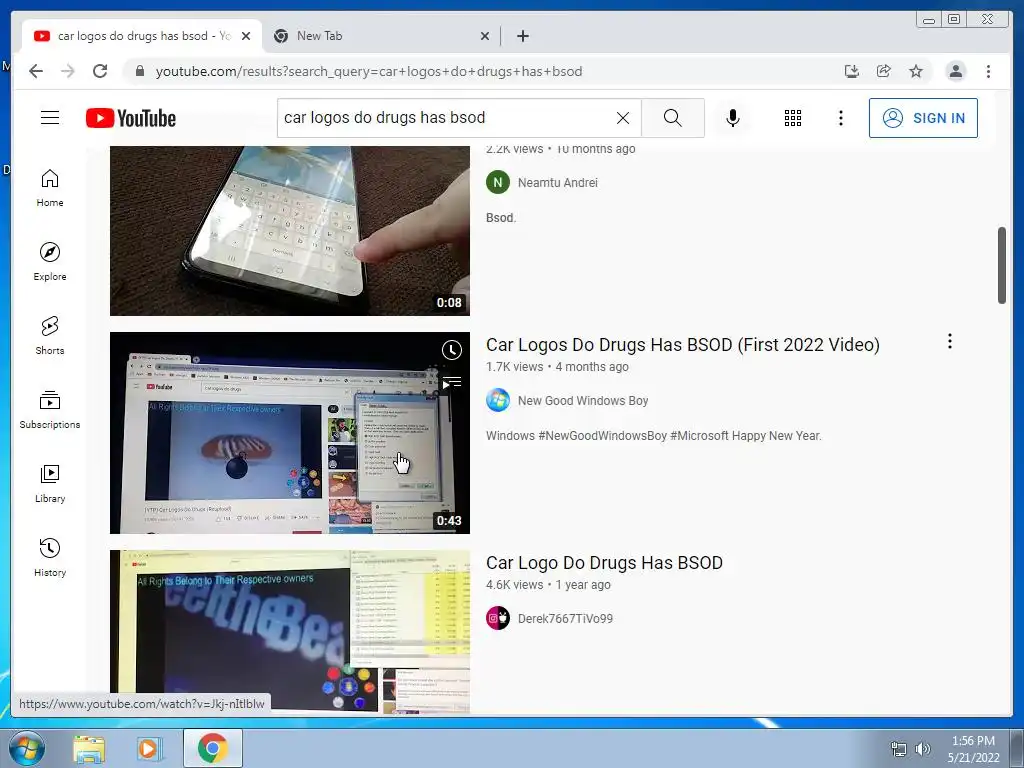This screenshot has width=1024, height=768.
Task: Visit the New Good Windows Boy channel
Action: [x=583, y=400]
